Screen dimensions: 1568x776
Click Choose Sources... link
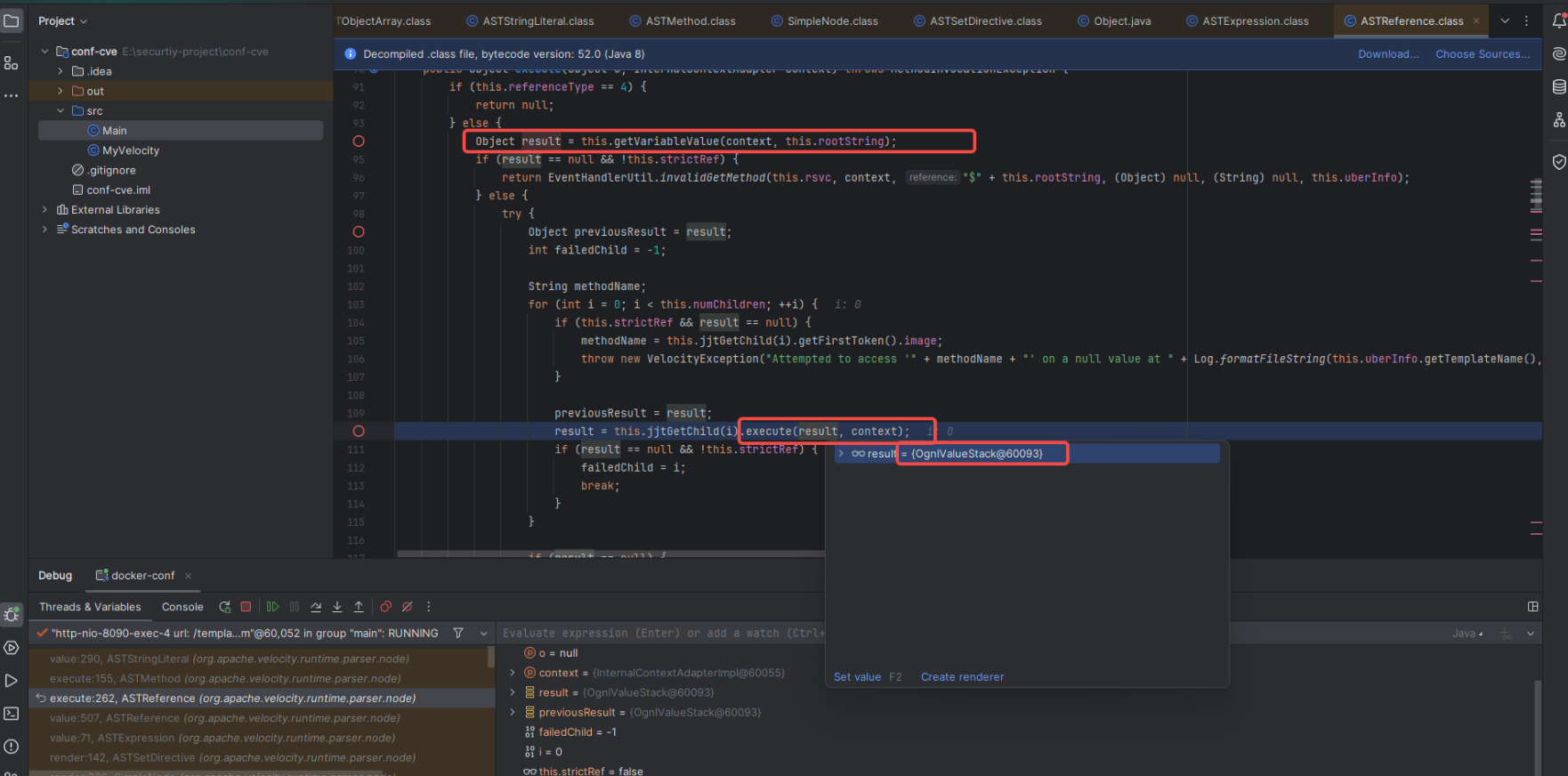(x=1483, y=54)
